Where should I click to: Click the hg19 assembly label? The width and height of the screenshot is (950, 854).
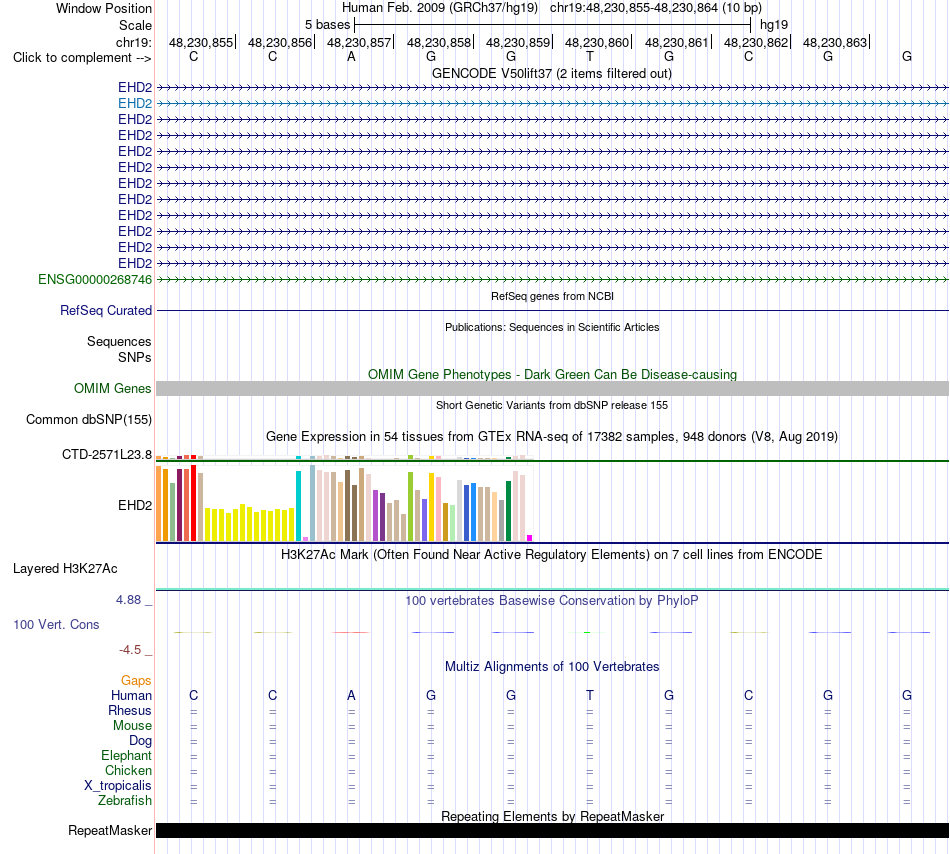click(x=774, y=25)
